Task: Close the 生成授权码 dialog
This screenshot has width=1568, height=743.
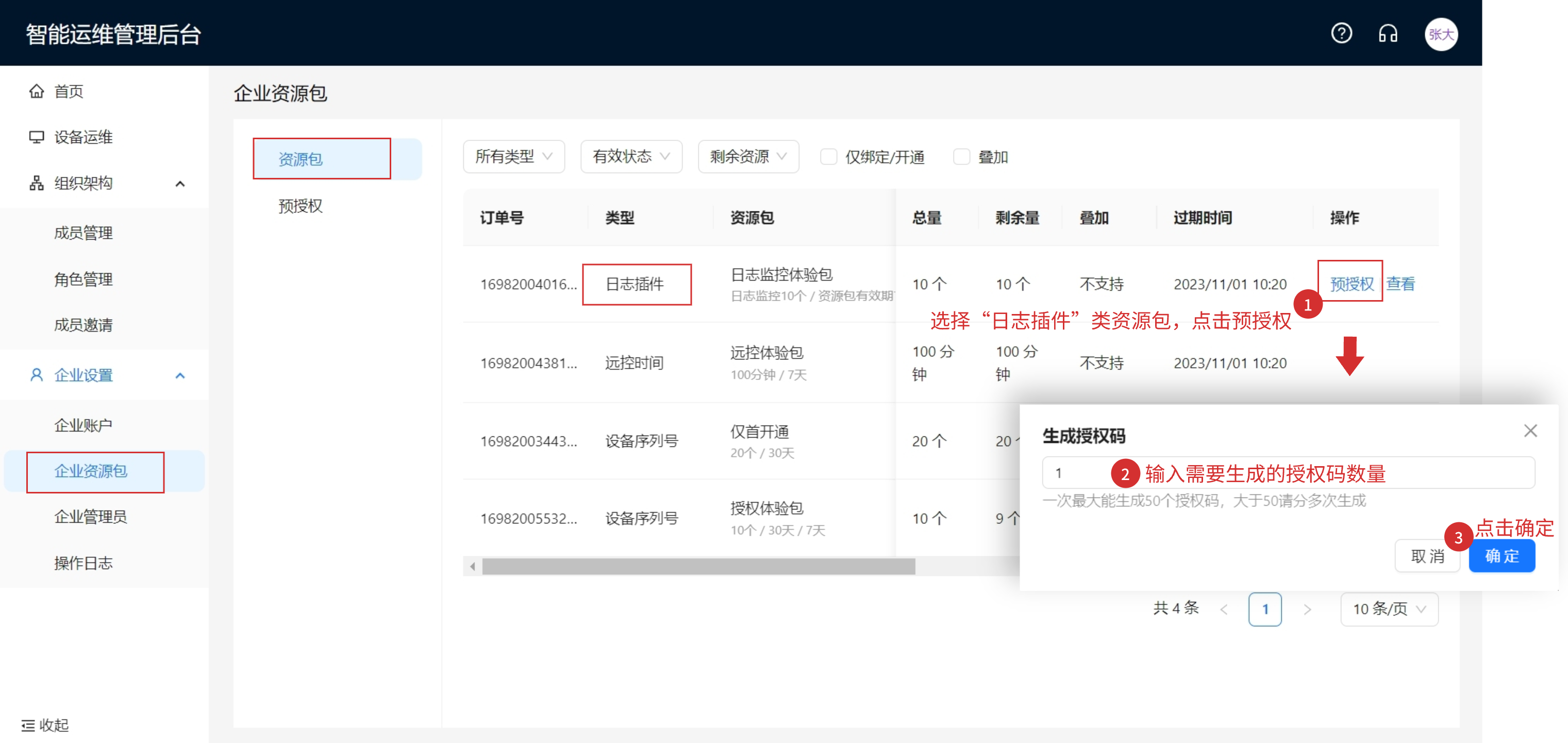Action: 1530,431
